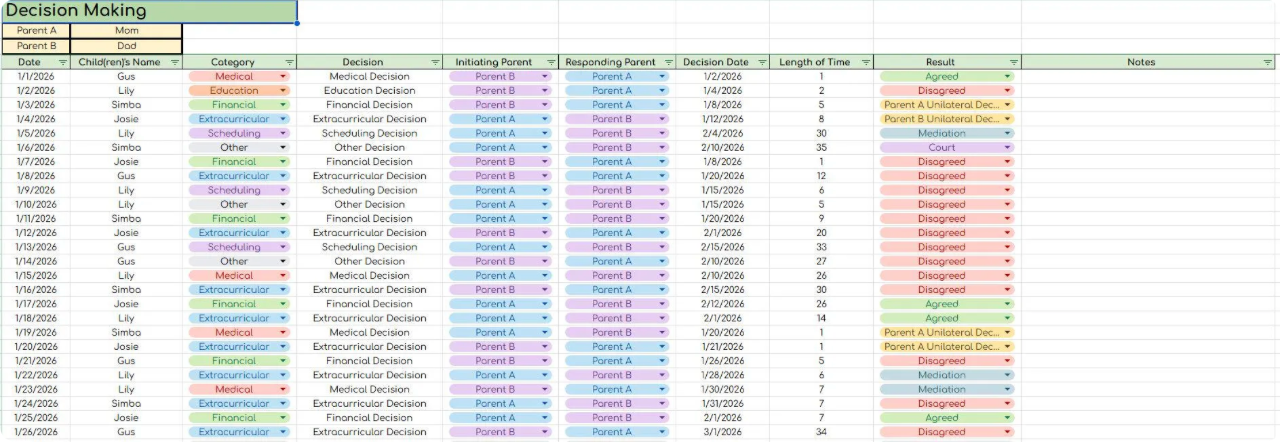Select 'Scheduling Decision' in the 1/13/2026 row
The image size is (1284, 446).
(370, 247)
